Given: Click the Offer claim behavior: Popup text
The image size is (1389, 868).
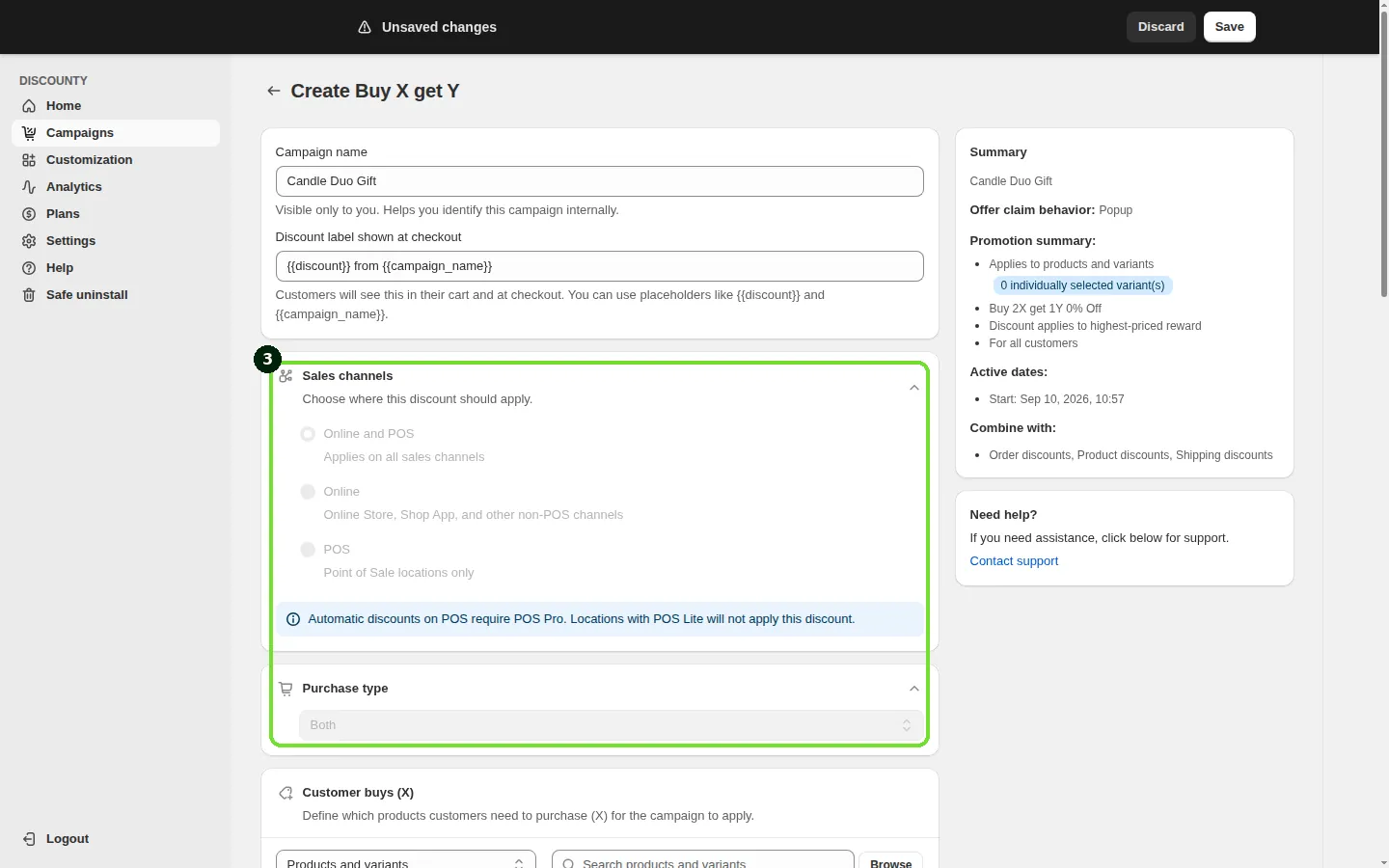Looking at the screenshot, I should click(1050, 210).
